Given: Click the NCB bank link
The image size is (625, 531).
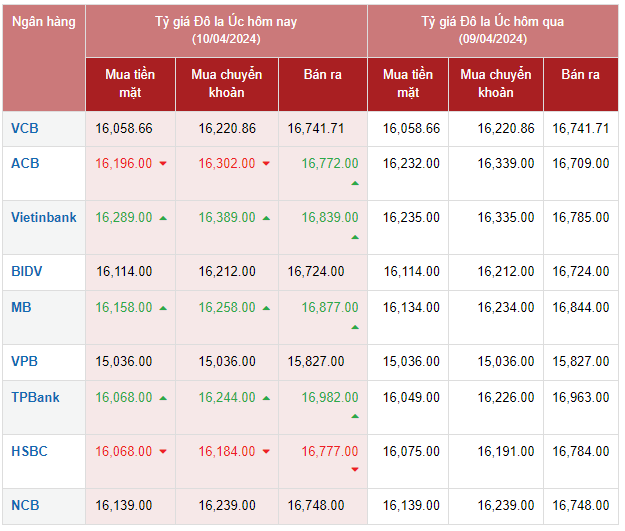Looking at the screenshot, I should pos(25,505).
